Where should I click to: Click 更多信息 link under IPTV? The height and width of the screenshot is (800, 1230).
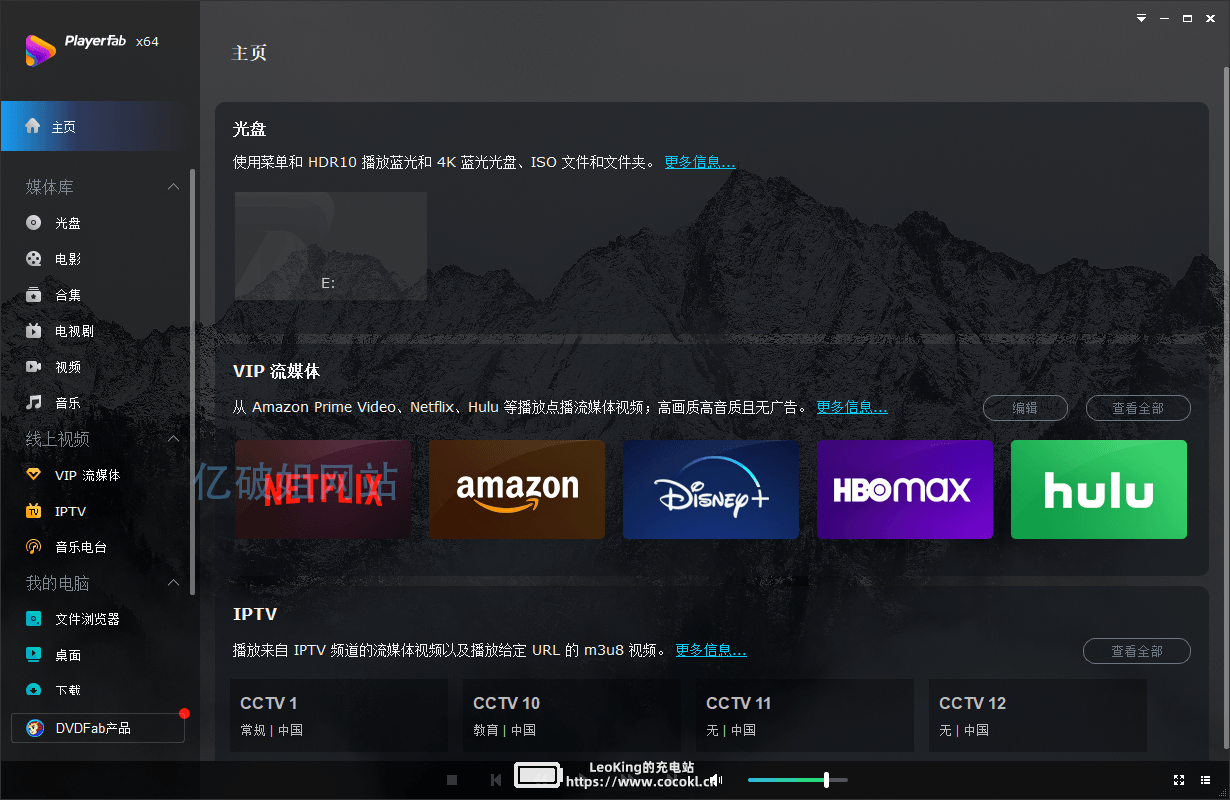click(x=711, y=650)
